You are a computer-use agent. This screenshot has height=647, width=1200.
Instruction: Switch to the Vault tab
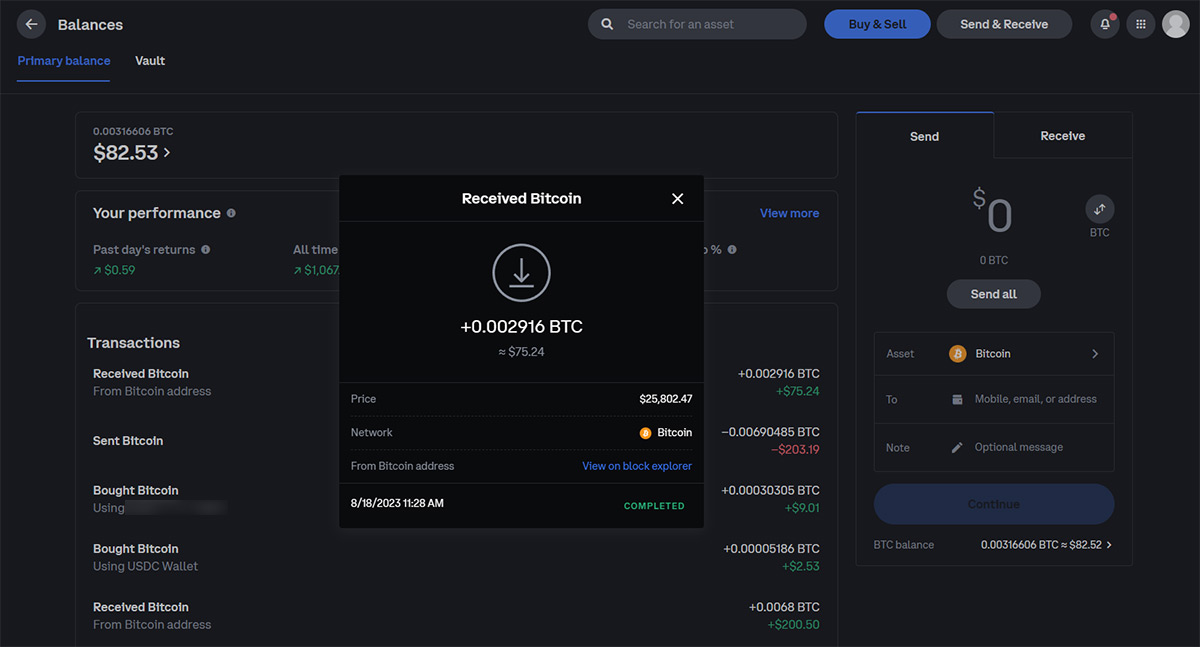tap(150, 61)
